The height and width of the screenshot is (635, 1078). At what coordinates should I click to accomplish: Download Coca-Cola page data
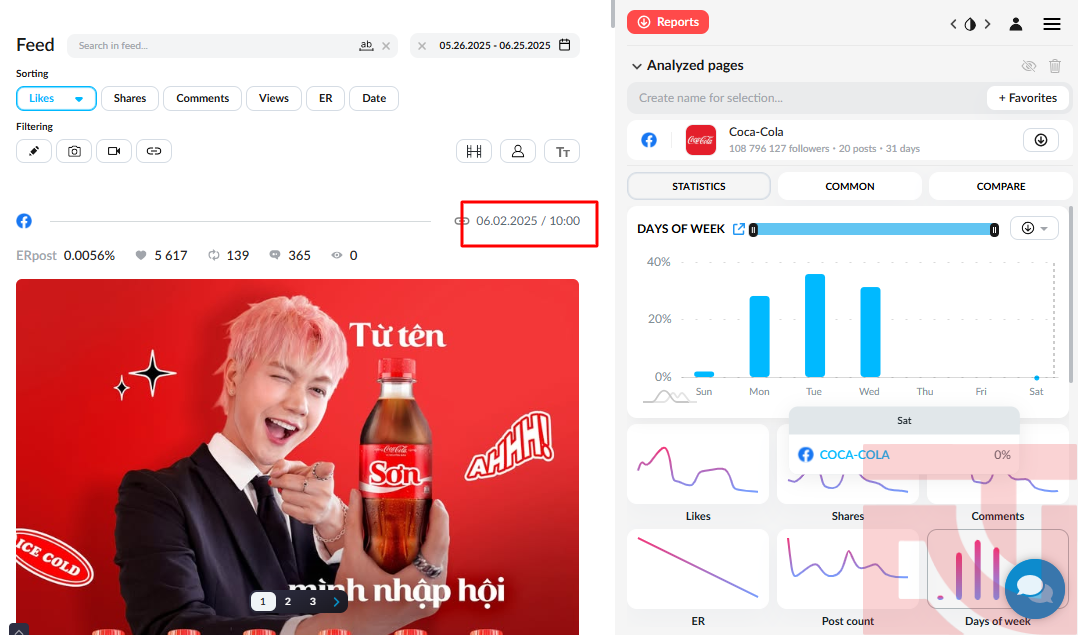(1041, 140)
